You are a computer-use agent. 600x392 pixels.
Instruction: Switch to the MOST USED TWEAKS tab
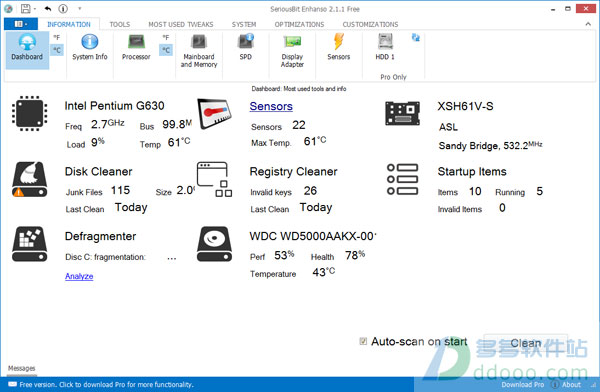pos(181,24)
